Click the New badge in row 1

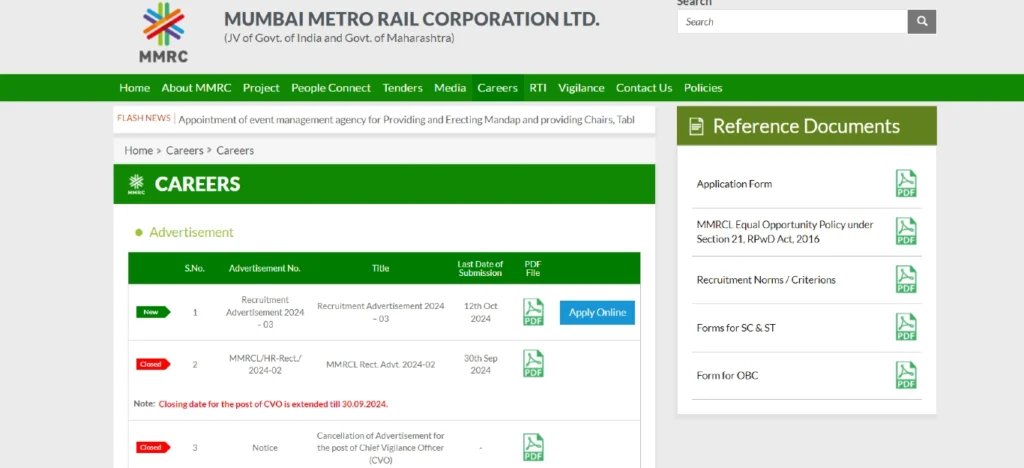click(x=153, y=312)
